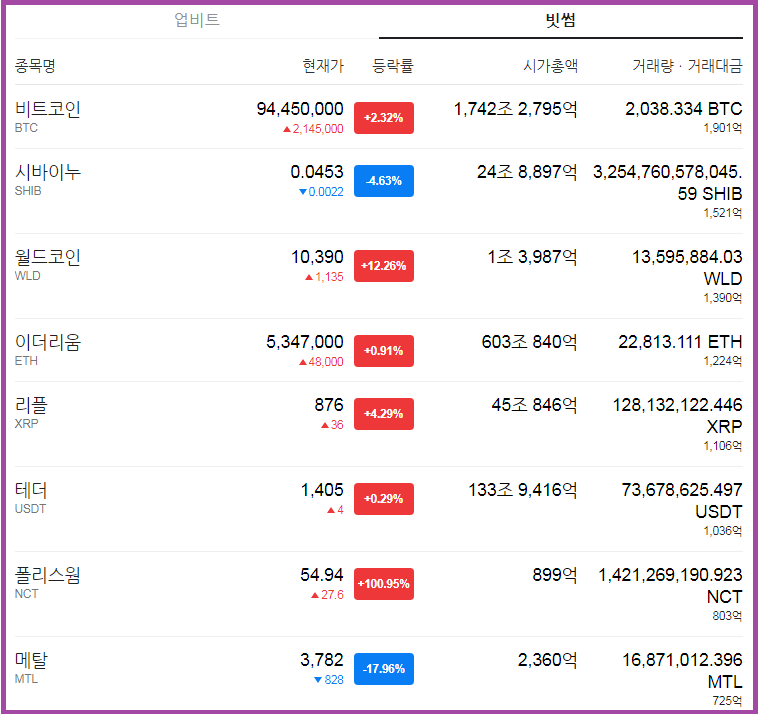Screen dimensions: 758x714
Task: Open the 이더리움 coin name
Action: (48, 342)
